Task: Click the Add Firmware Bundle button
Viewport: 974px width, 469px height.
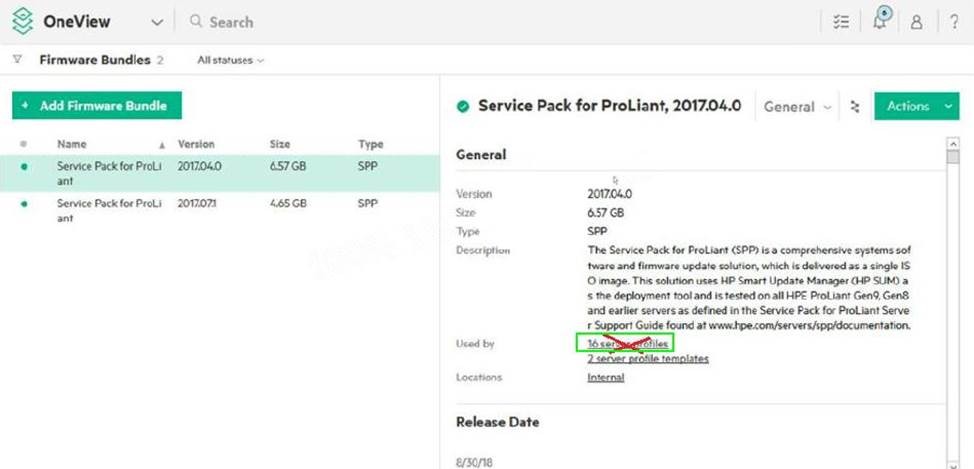Action: (x=97, y=105)
